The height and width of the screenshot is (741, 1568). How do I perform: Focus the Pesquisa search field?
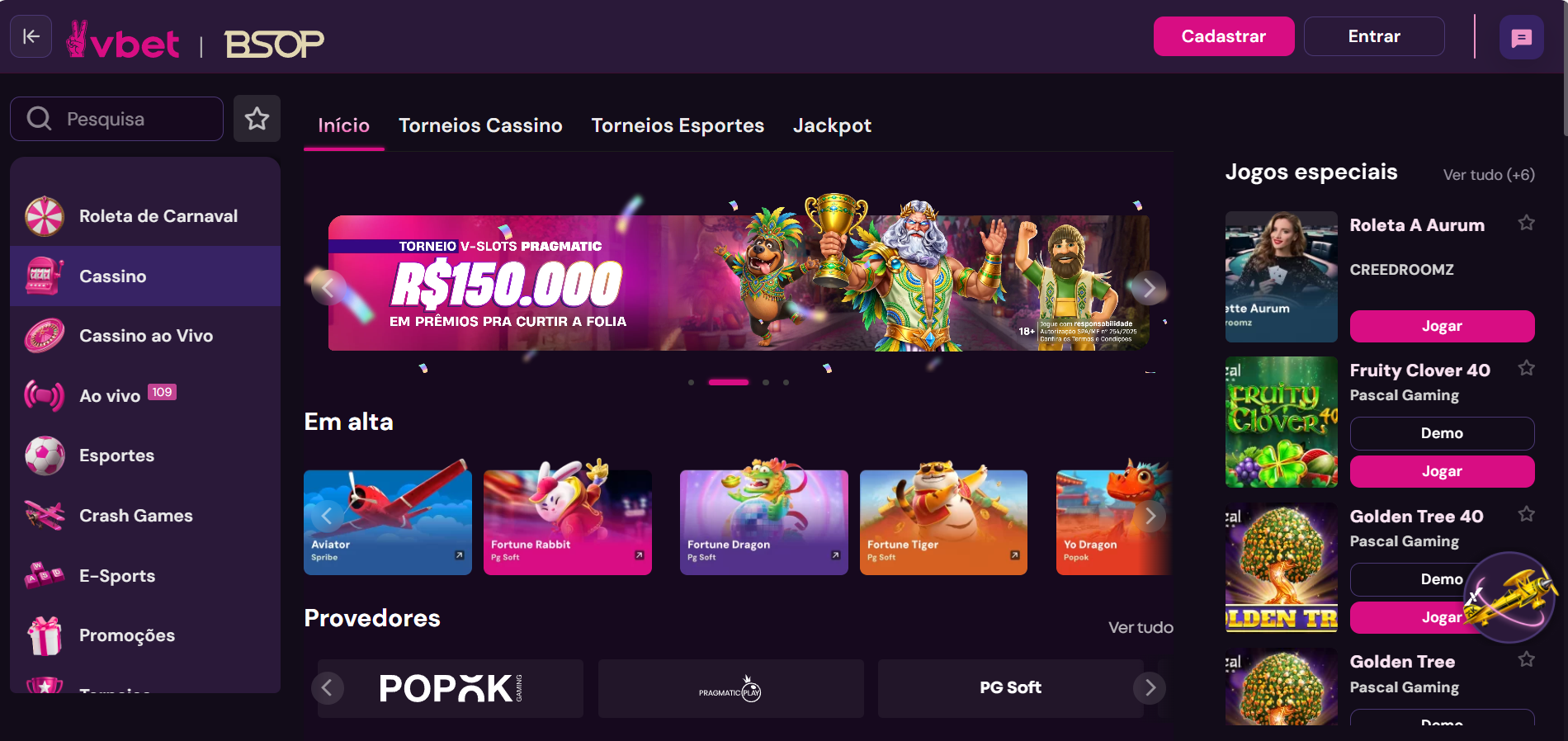pyautogui.click(x=116, y=119)
